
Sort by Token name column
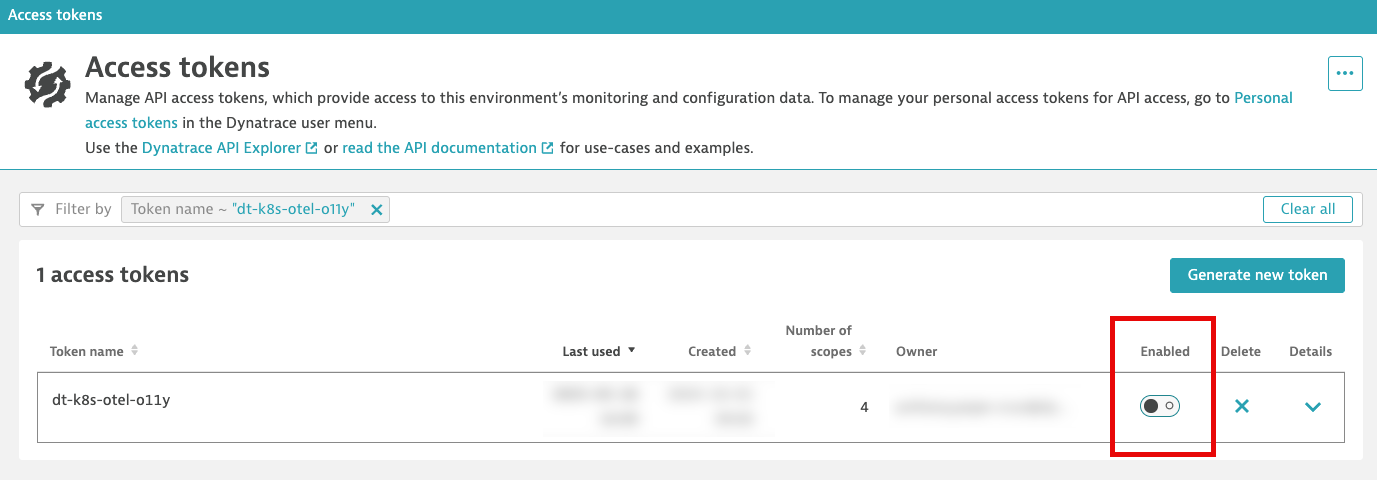95,351
